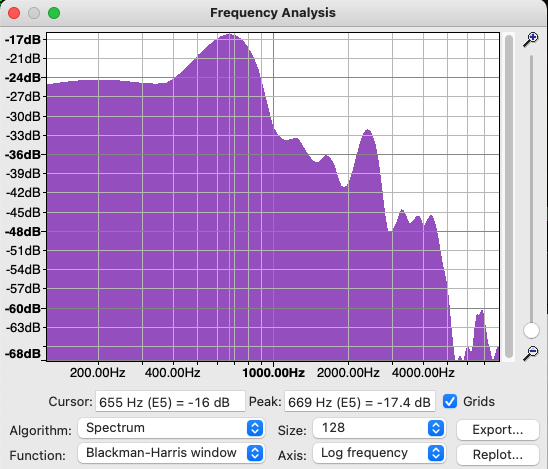Click the secondary spectrum peak above 2000 Hz
The height and width of the screenshot is (469, 548).
368,131
